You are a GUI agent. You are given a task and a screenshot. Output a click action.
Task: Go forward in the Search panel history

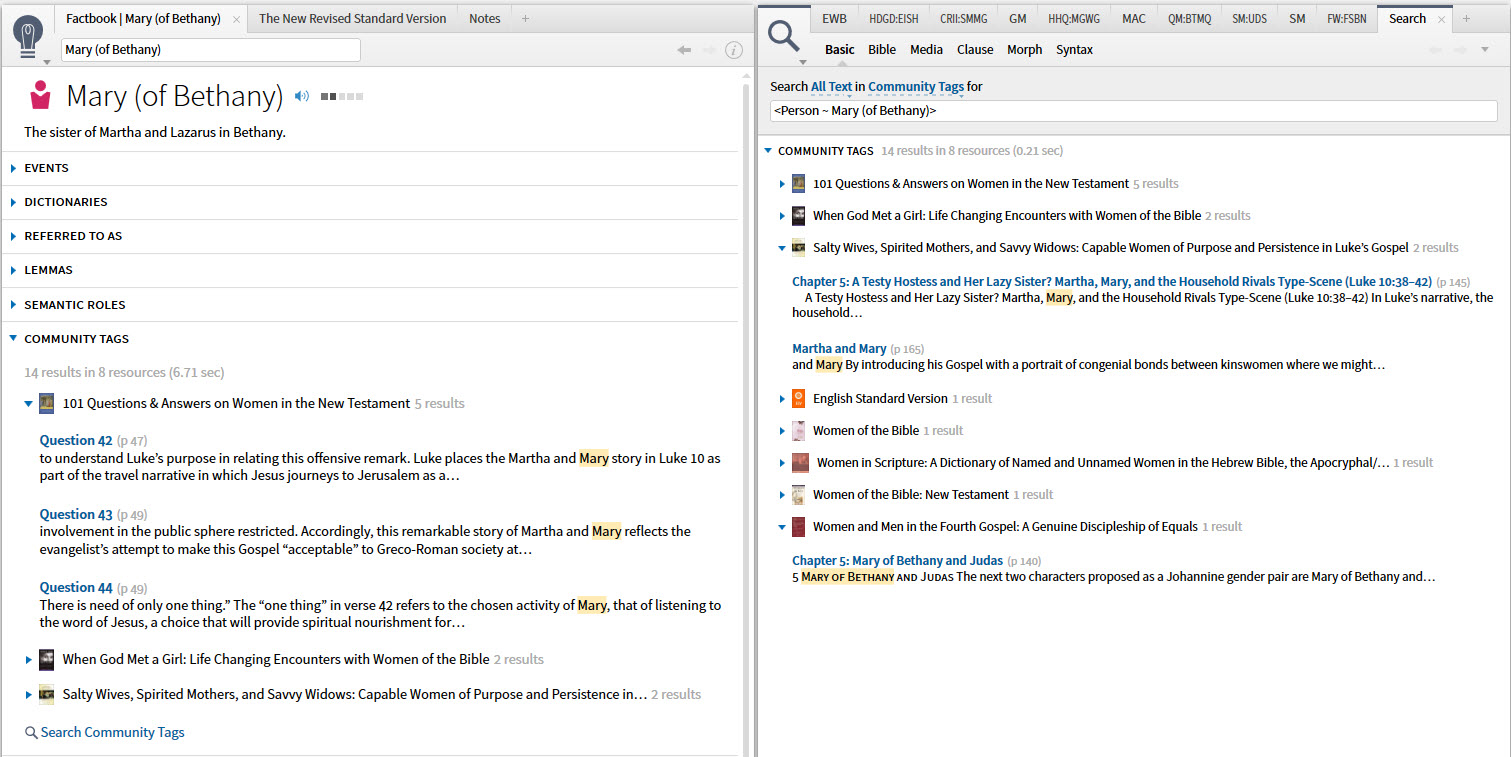[1460, 50]
